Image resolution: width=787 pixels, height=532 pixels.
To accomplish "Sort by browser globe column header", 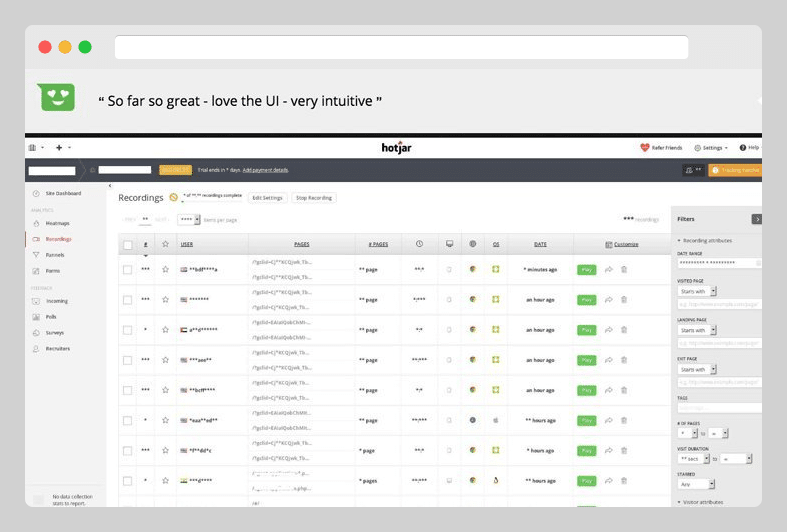I will tap(472, 244).
